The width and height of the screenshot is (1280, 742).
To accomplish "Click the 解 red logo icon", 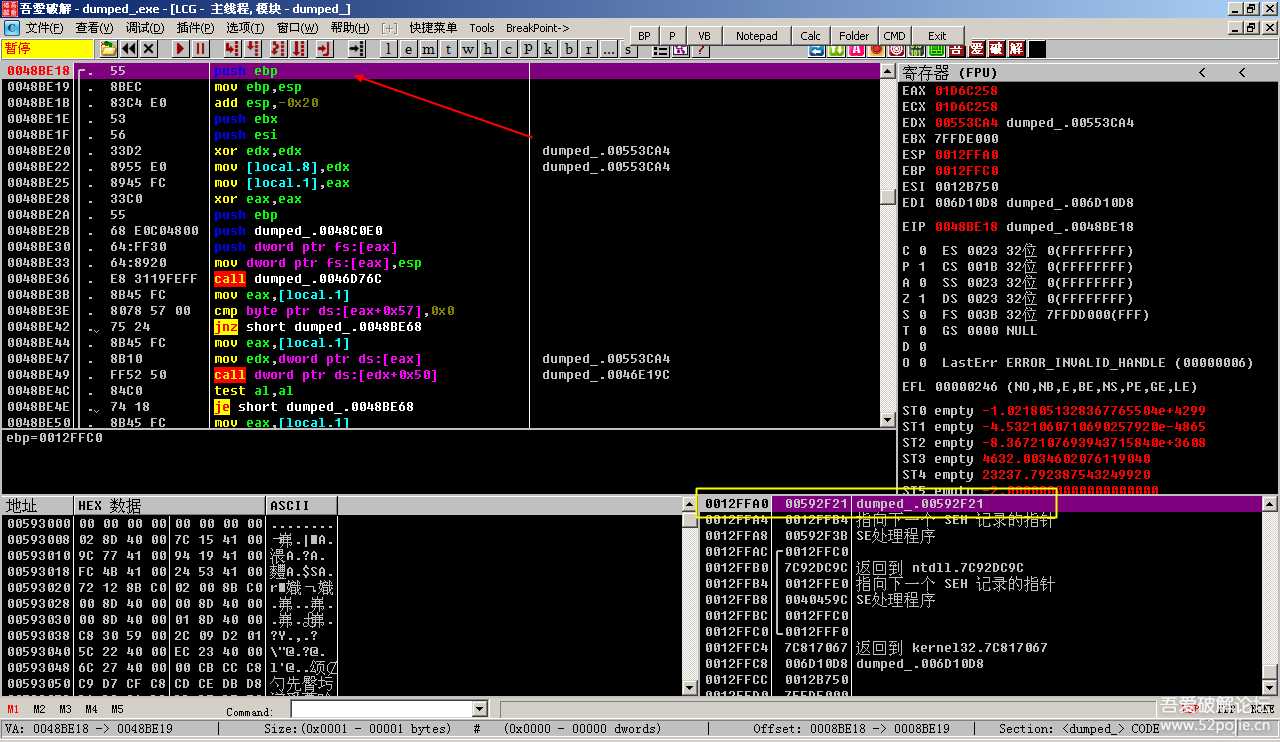I will point(1016,49).
